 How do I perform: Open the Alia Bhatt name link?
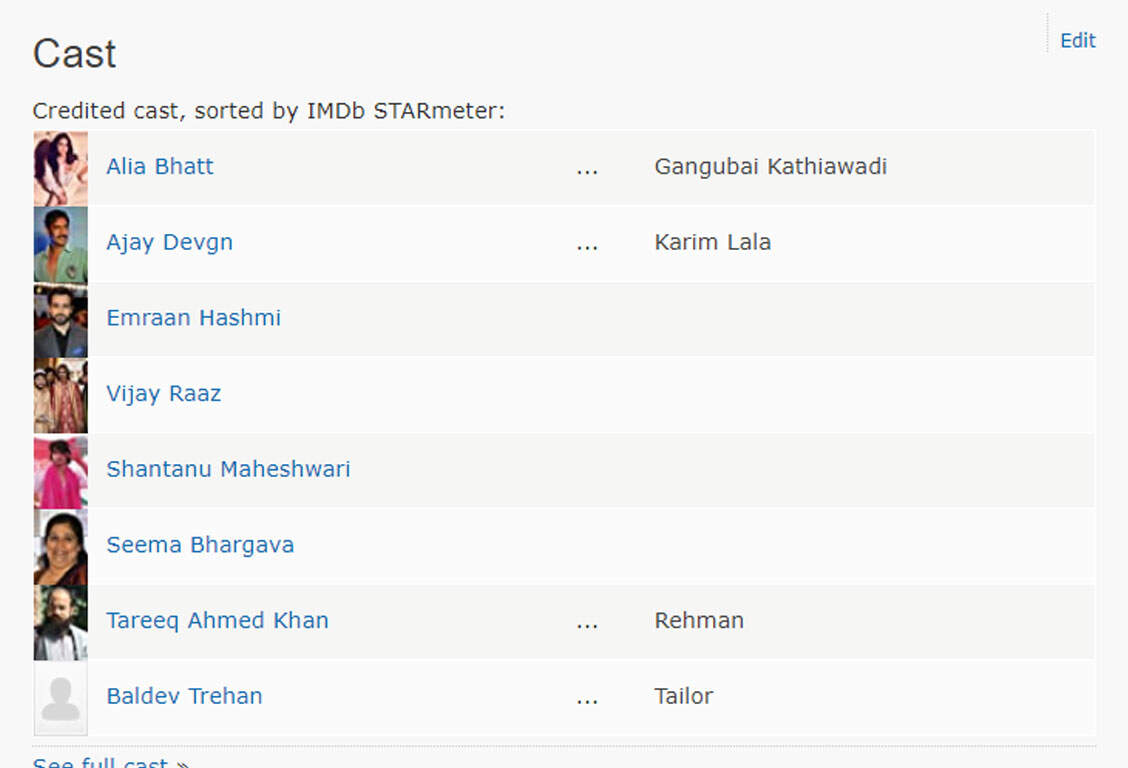160,166
